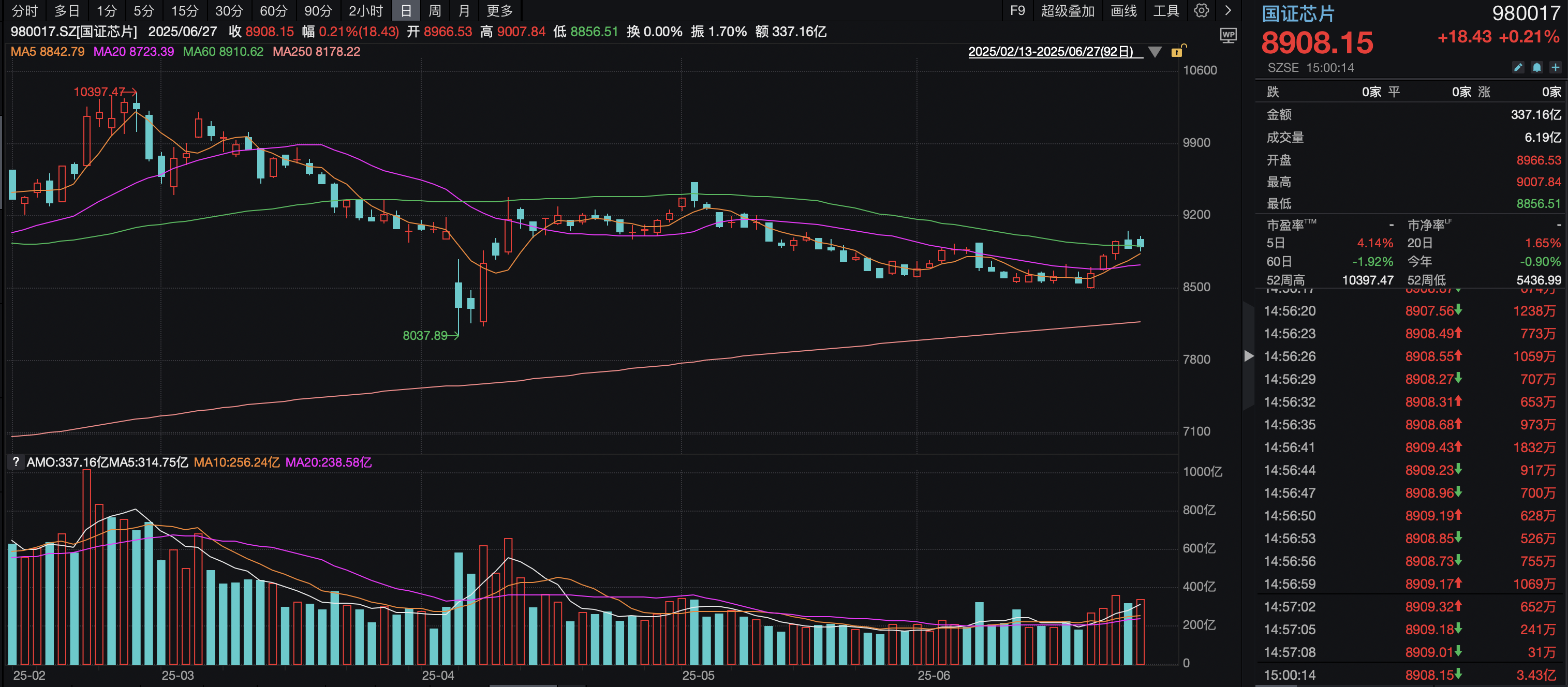Set price alert with bell icon
This screenshot has width=1568, height=687.
coord(1536,68)
